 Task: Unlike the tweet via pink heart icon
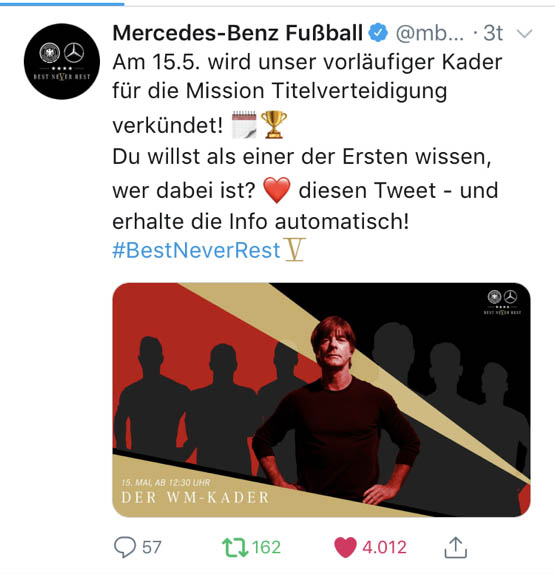(x=345, y=547)
